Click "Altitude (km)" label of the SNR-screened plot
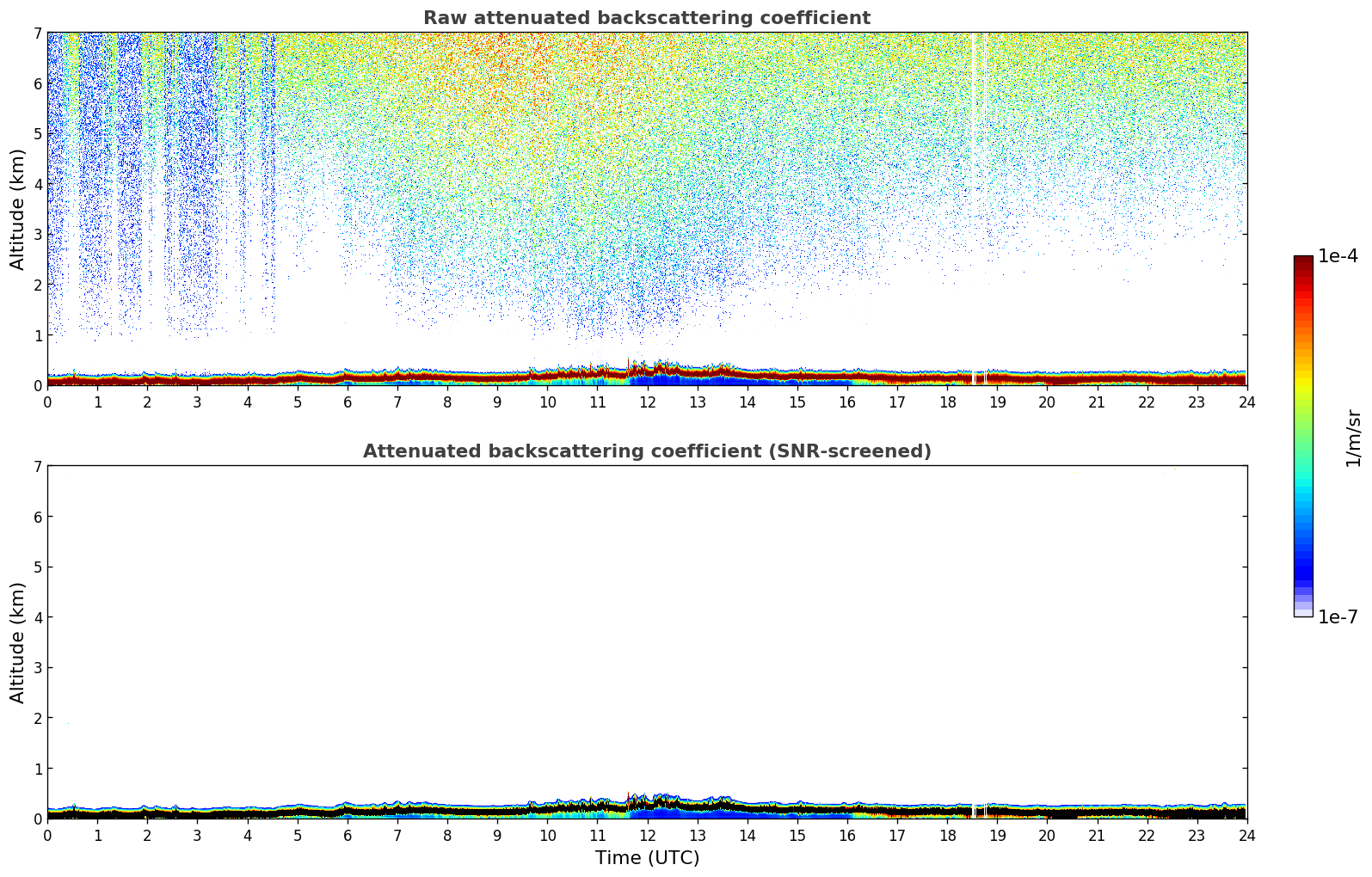 click(x=18, y=642)
